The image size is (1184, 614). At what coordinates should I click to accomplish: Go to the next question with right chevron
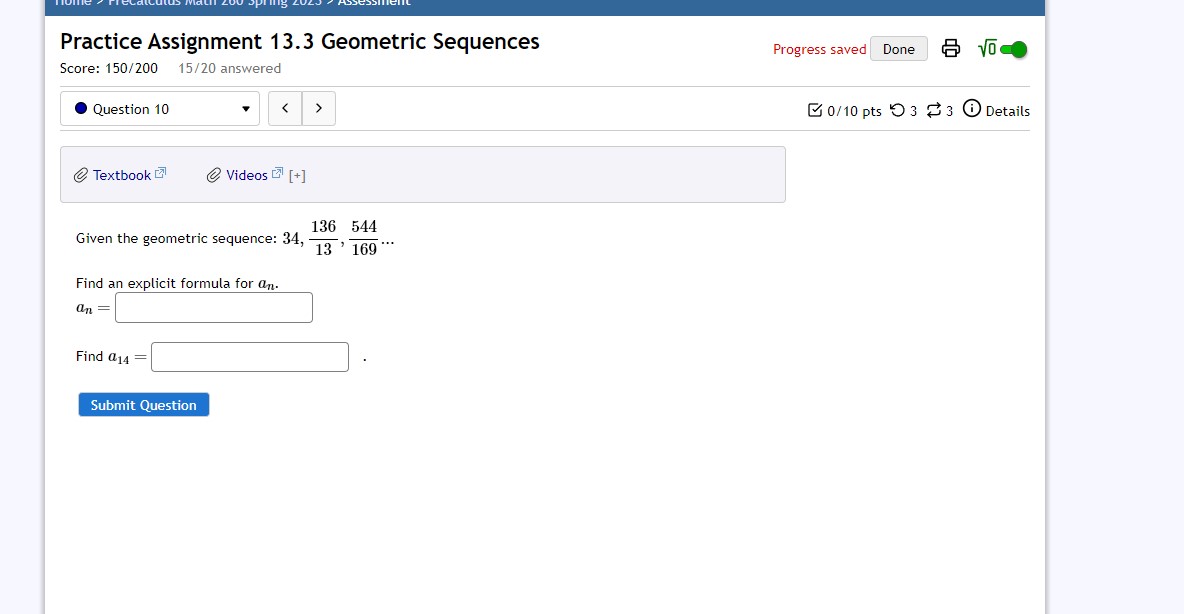point(318,108)
